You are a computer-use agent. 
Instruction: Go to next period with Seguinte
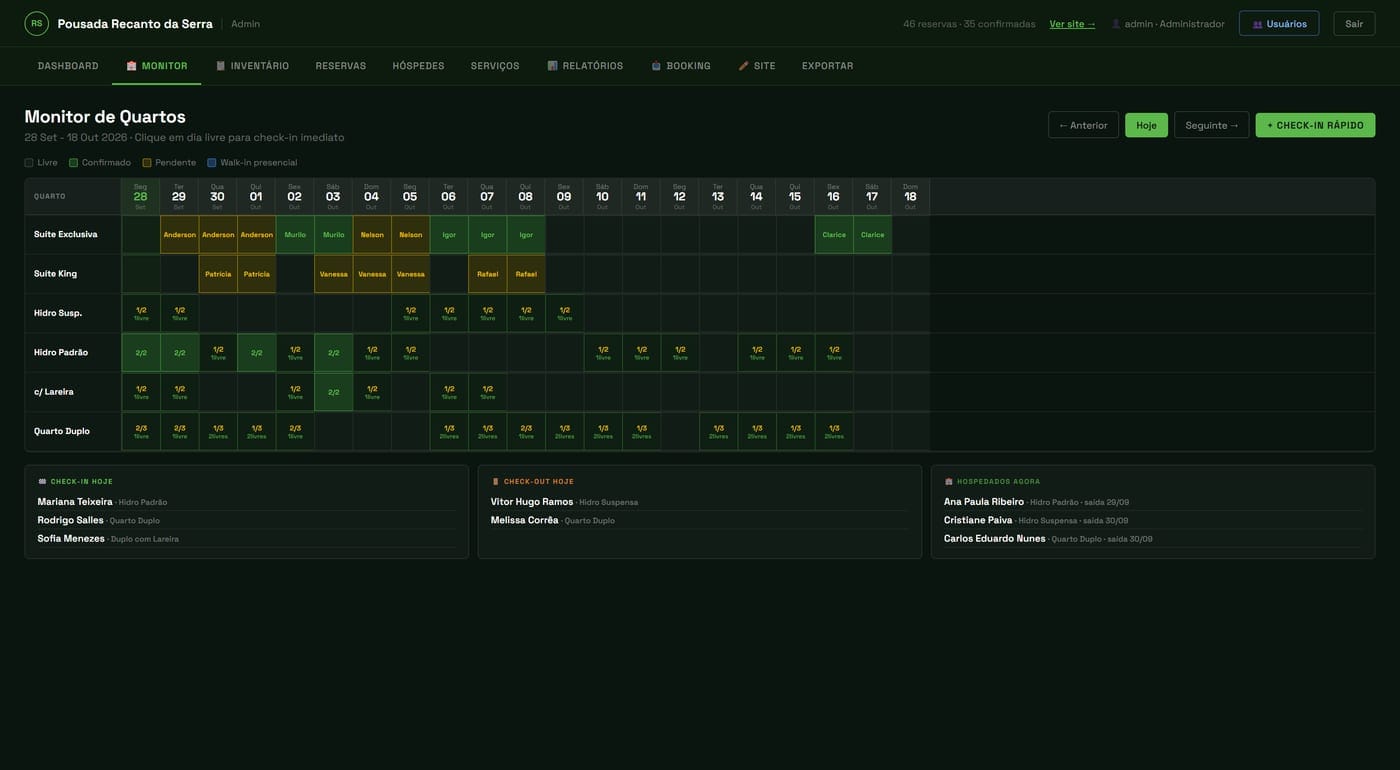coord(1211,125)
